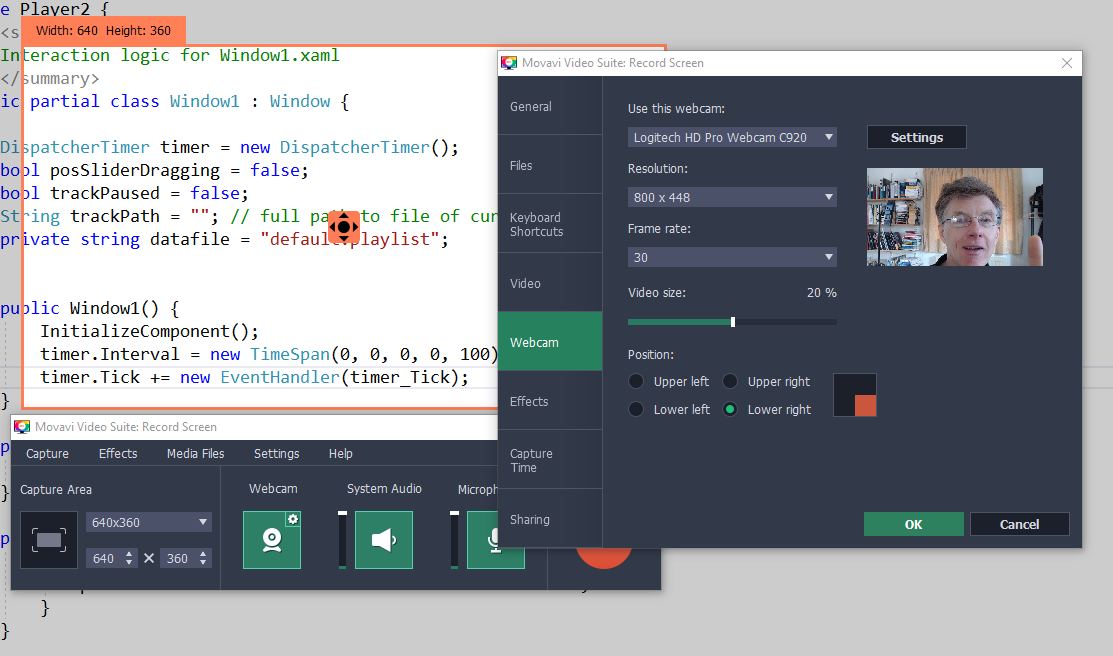Click the orange record button
Viewport: 1113px width, 656px height.
[x=603, y=557]
